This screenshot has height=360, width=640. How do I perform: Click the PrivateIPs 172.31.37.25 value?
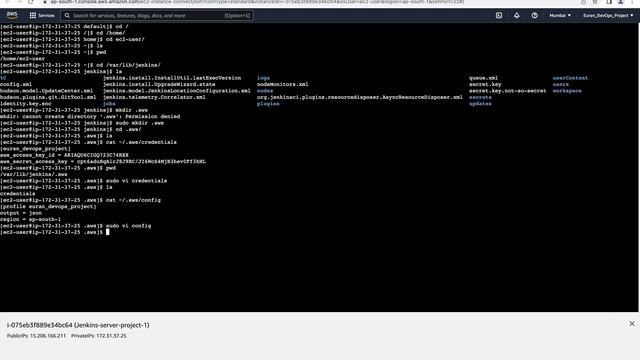tap(110, 336)
